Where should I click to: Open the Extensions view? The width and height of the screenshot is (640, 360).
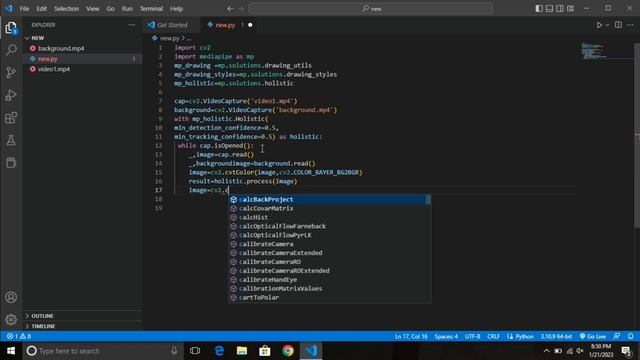click(11, 118)
